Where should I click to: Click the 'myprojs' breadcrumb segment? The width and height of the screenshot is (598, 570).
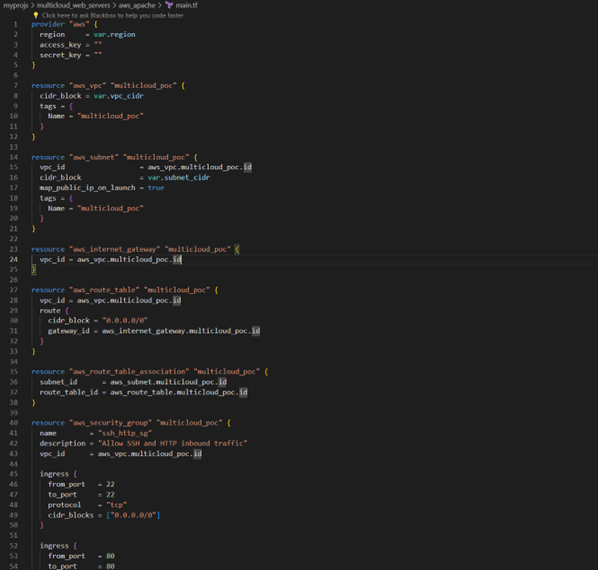tap(16, 5)
